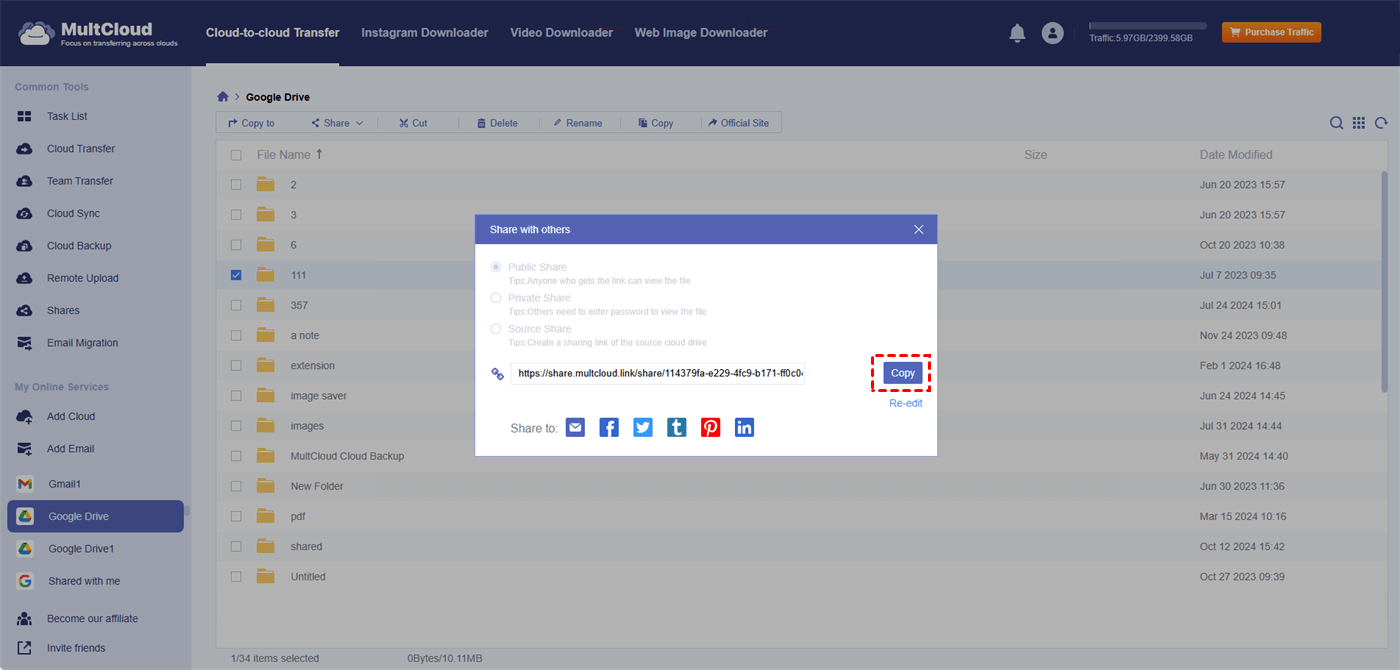Open Instagram Downloader tab

coord(425,33)
